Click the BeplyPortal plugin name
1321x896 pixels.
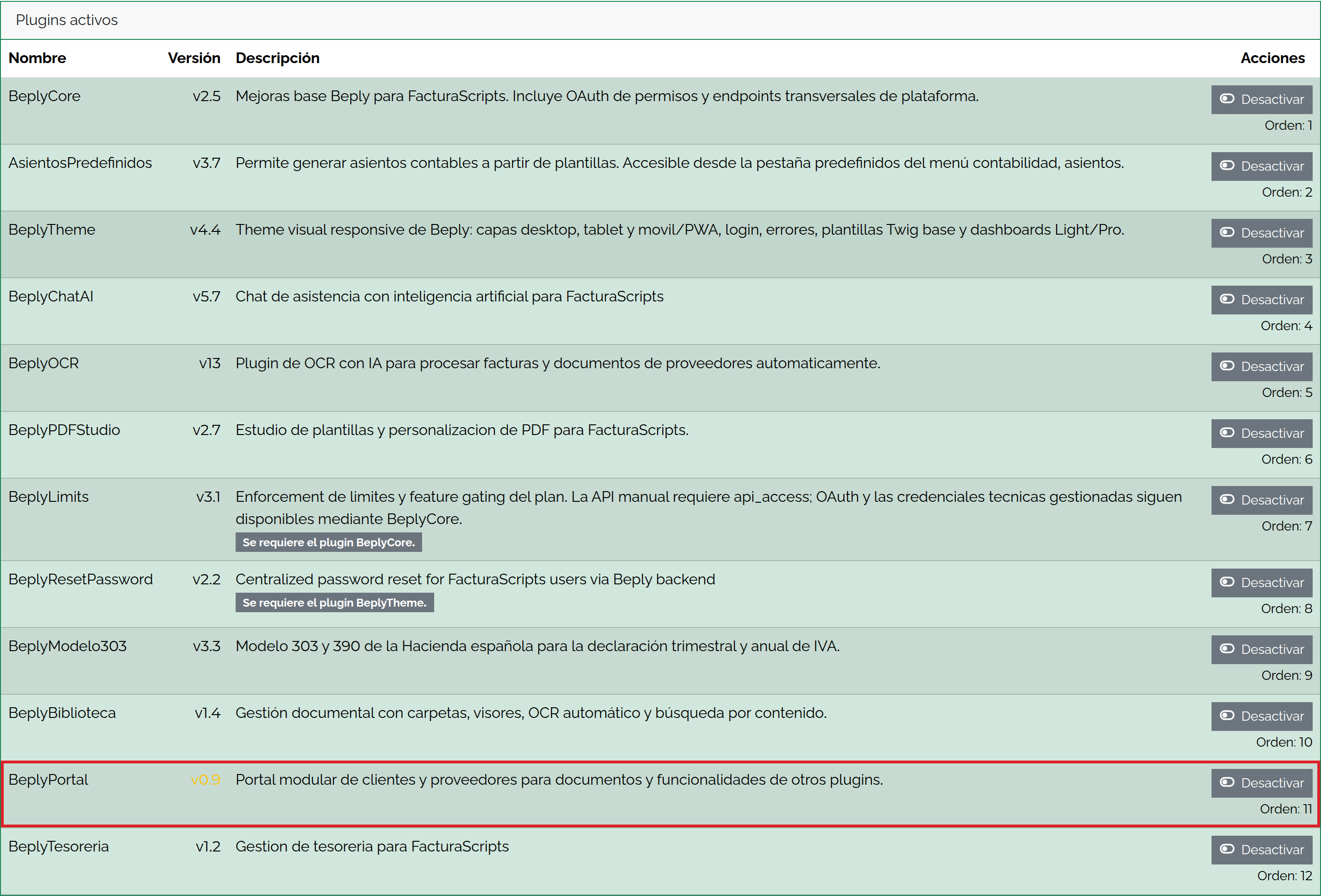point(48,780)
